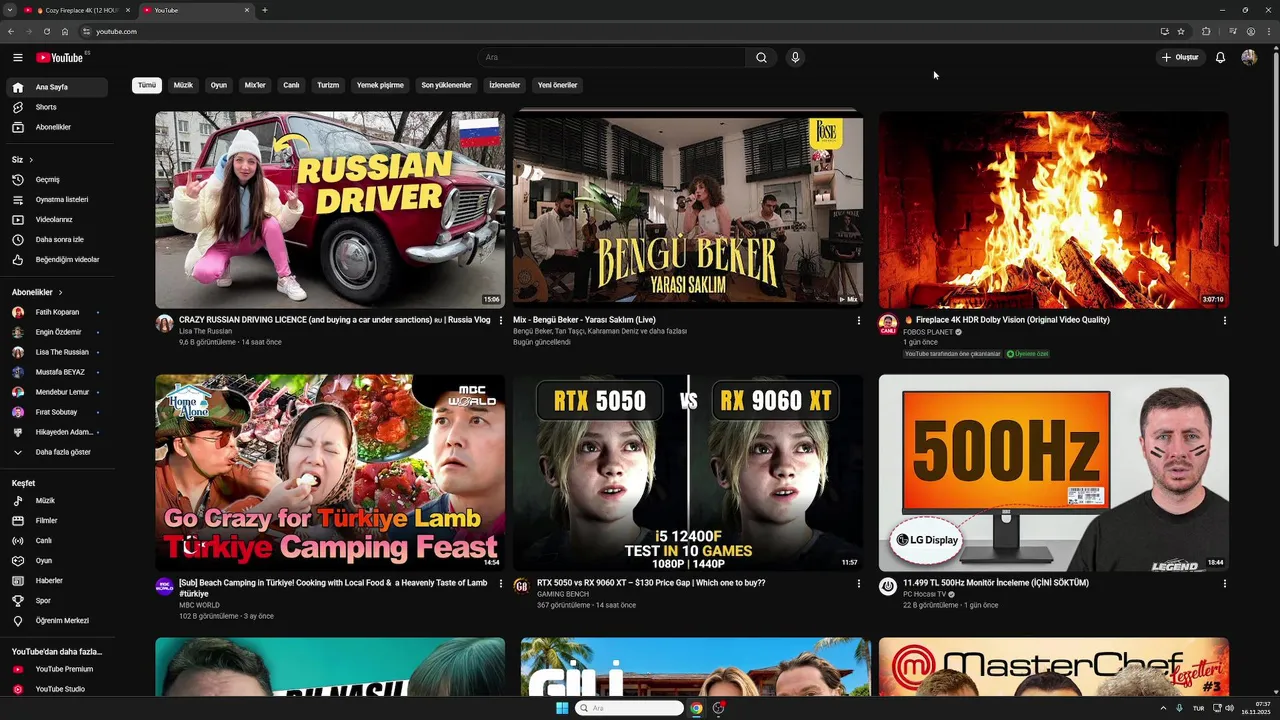The image size is (1280, 720).
Task: Expand the Abonelikler section heading
Action: [37, 292]
